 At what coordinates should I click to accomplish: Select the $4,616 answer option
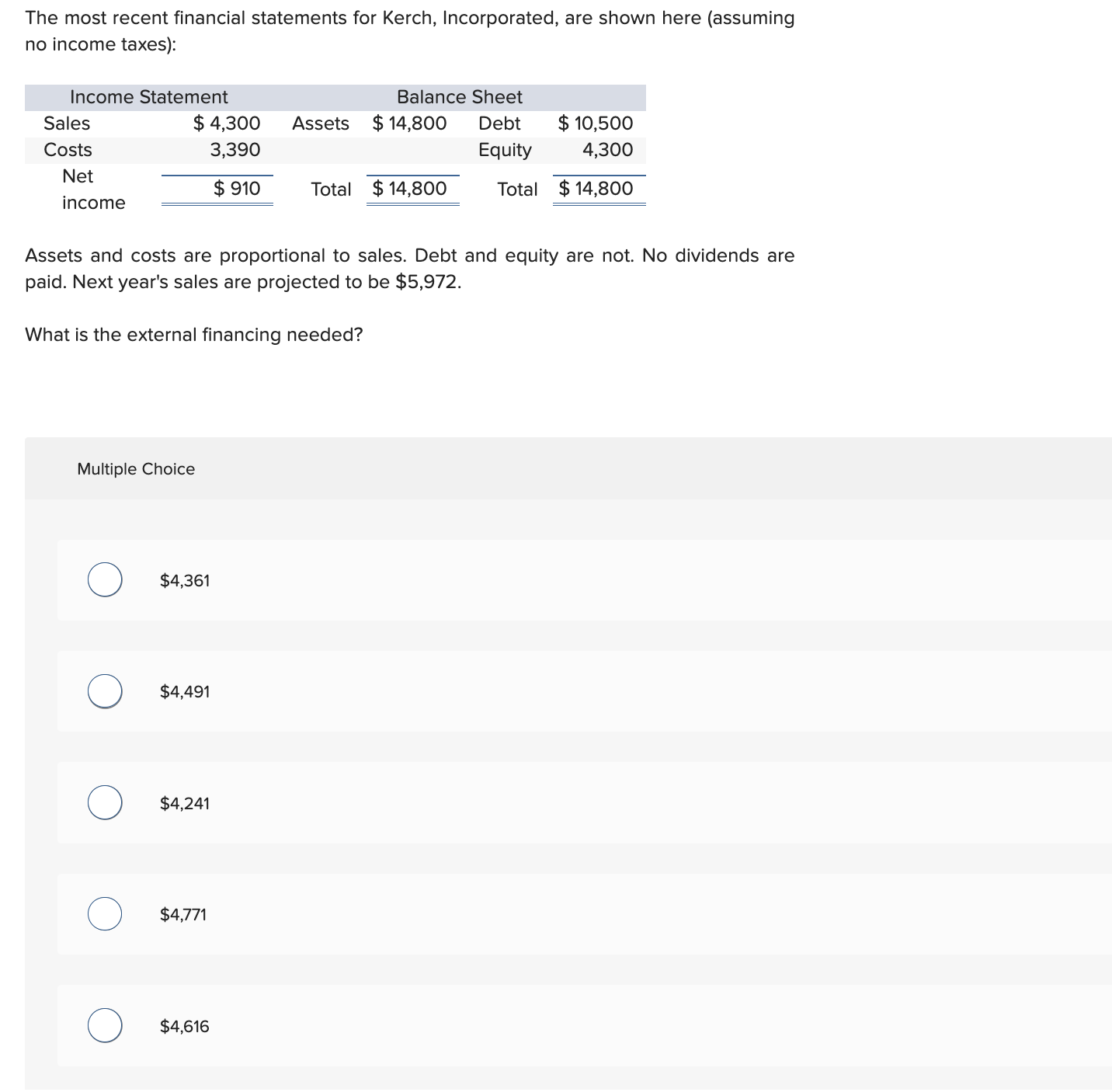105,1025
